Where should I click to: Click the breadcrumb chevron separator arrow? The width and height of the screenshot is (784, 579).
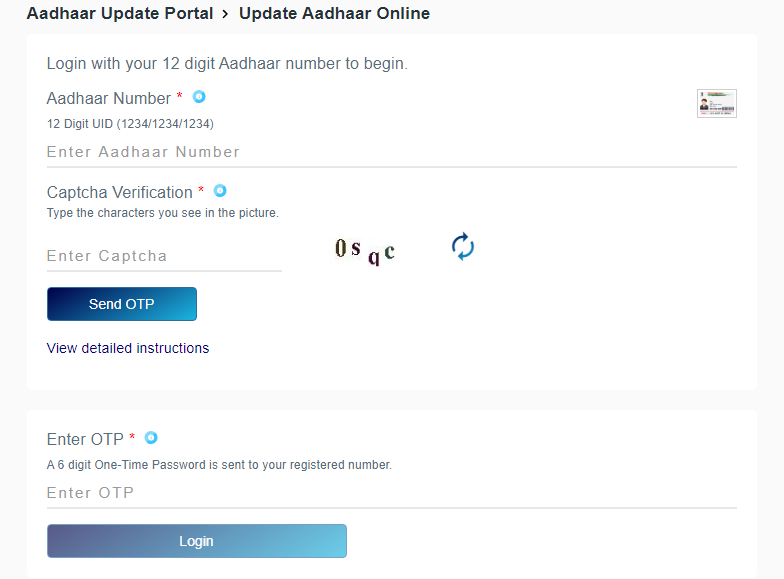226,14
